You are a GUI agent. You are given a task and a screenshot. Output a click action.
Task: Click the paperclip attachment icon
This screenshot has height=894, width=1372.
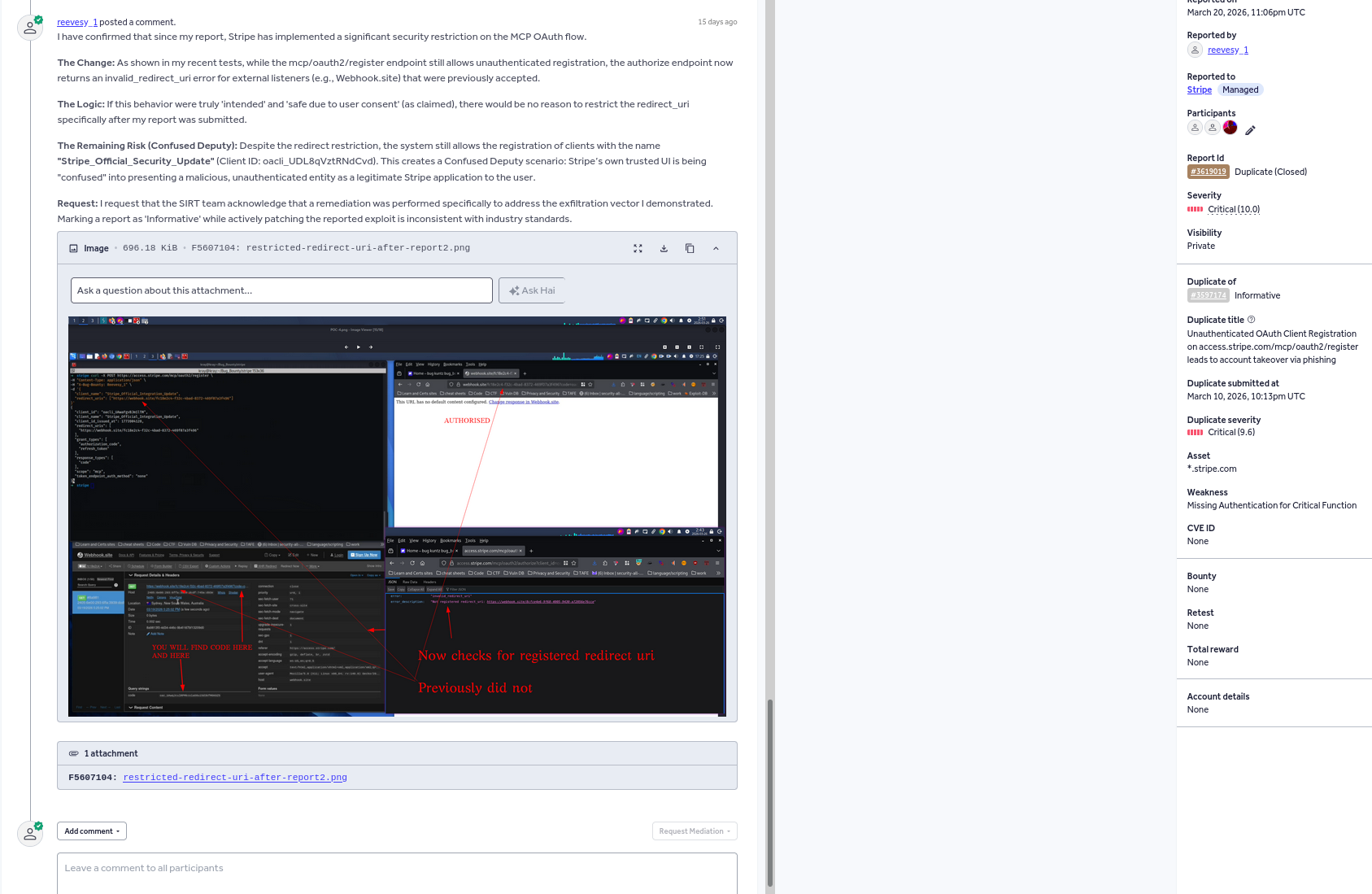click(74, 753)
